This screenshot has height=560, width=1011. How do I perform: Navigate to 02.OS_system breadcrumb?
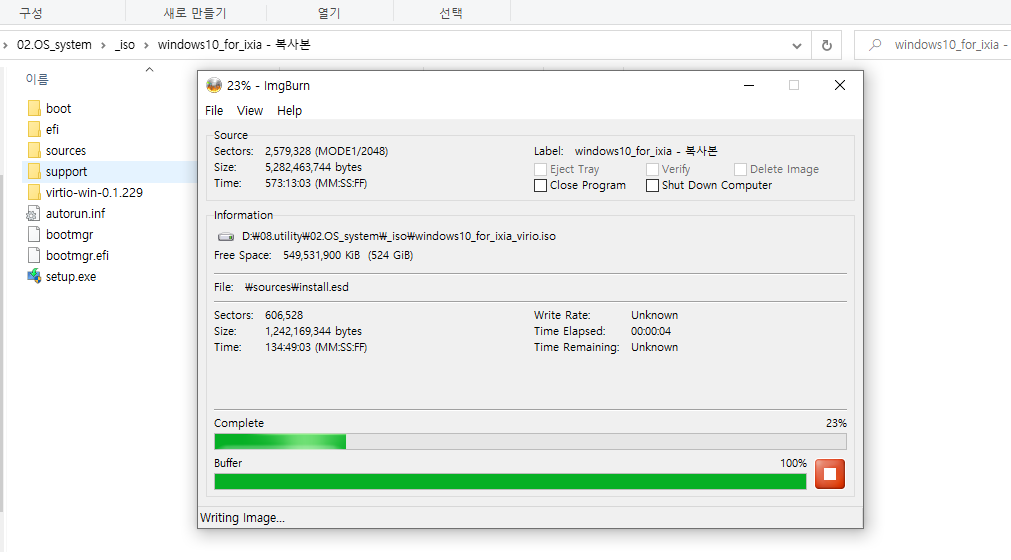tap(54, 45)
